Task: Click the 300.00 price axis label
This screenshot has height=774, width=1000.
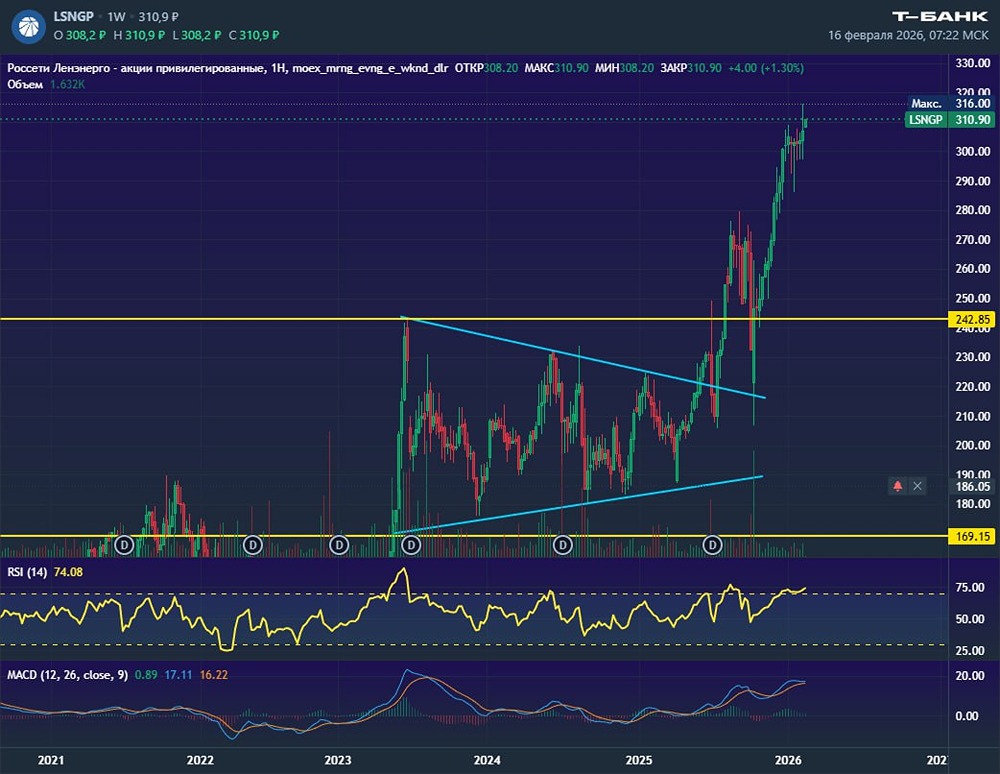Action: [973, 152]
